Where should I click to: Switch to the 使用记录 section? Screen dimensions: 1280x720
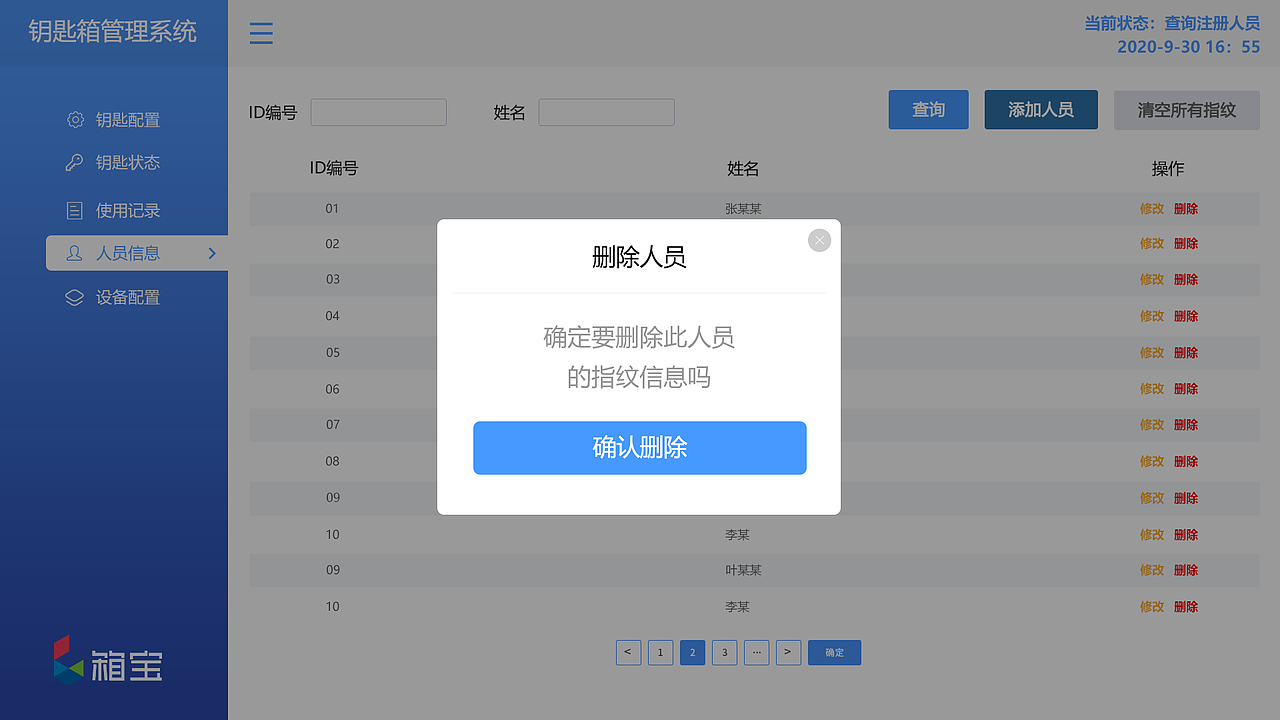pyautogui.click(x=125, y=210)
